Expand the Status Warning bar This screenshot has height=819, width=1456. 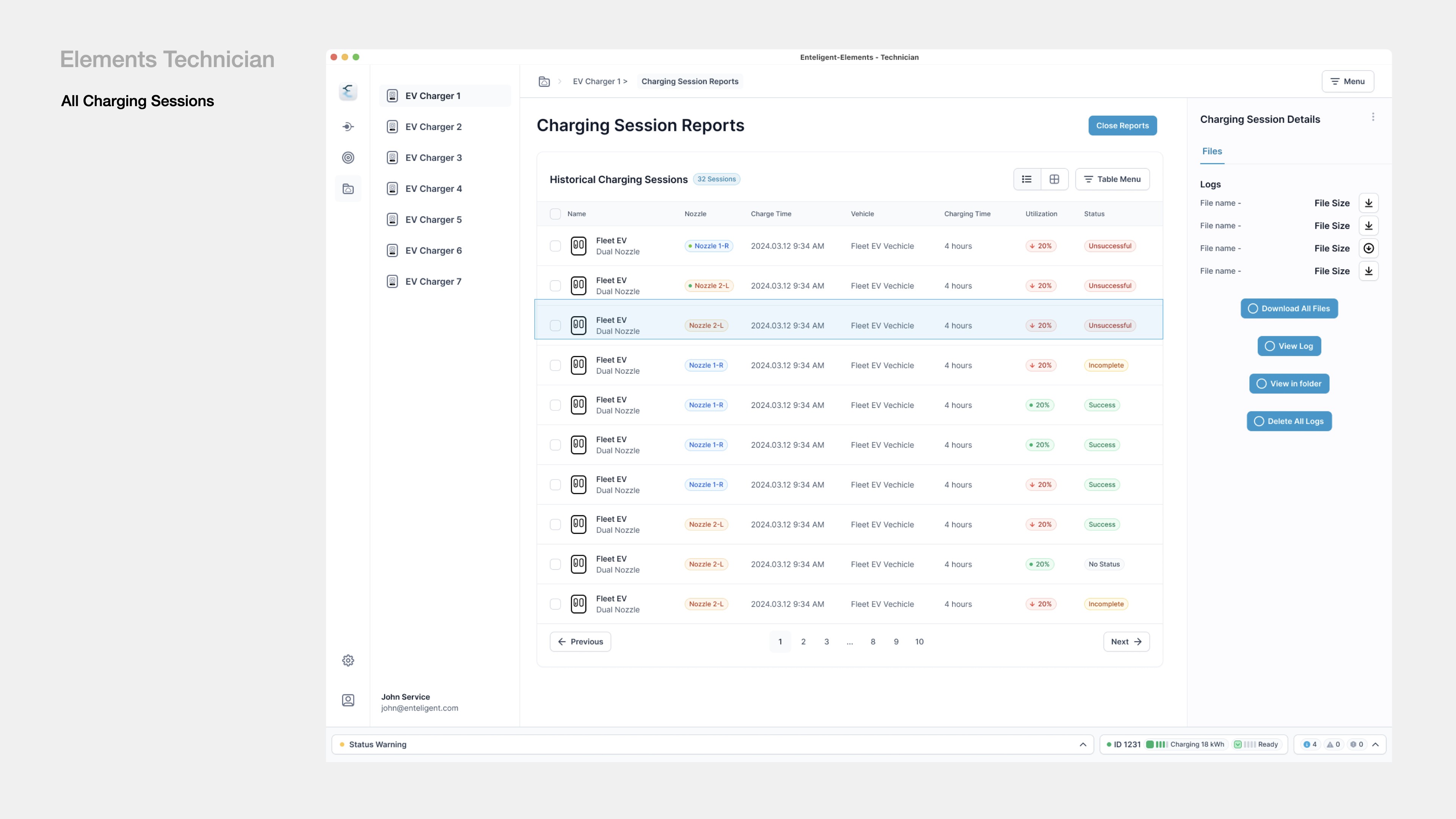[x=1083, y=744]
